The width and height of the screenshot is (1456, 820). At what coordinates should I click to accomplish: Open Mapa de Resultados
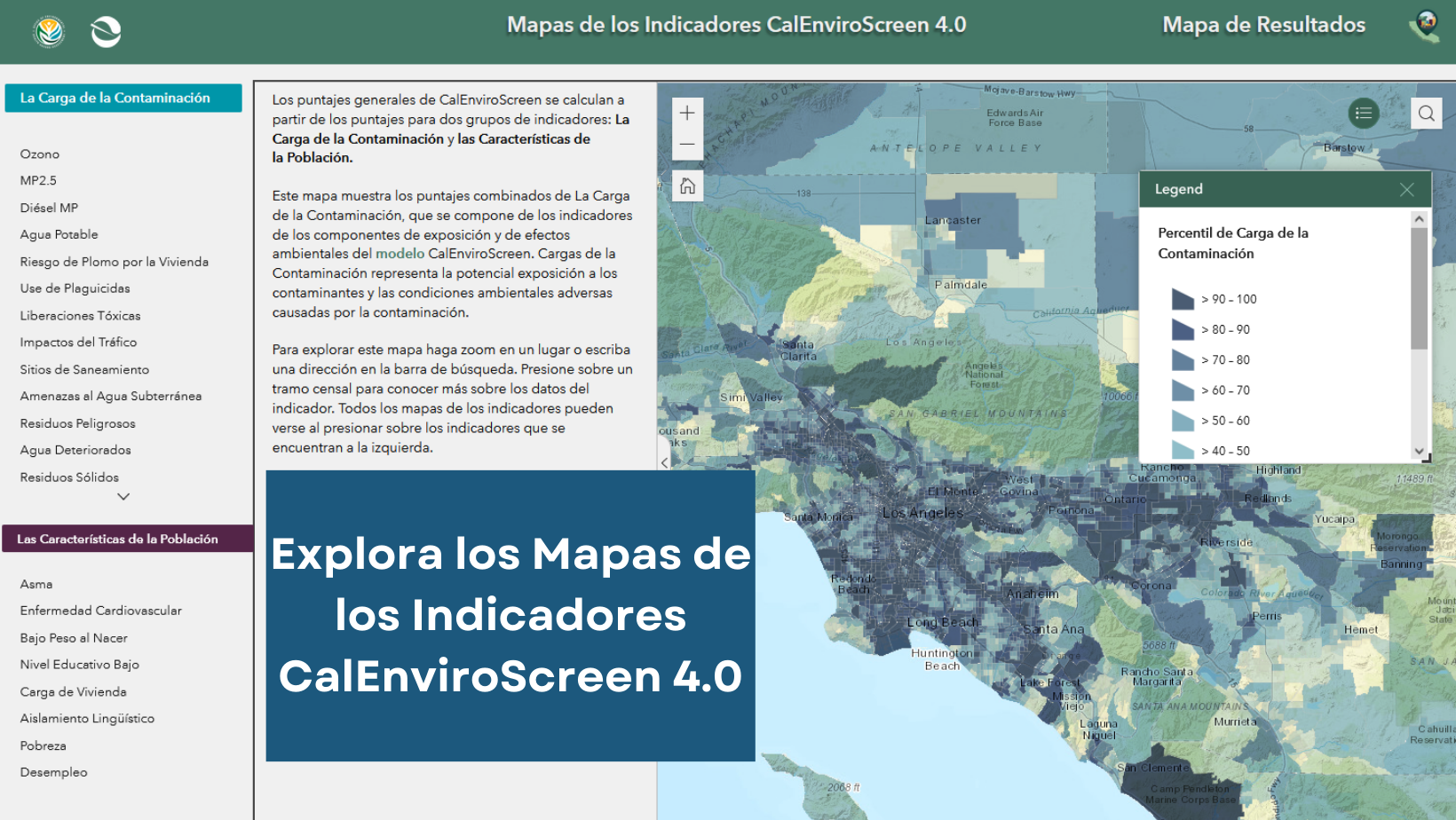pos(1263,25)
